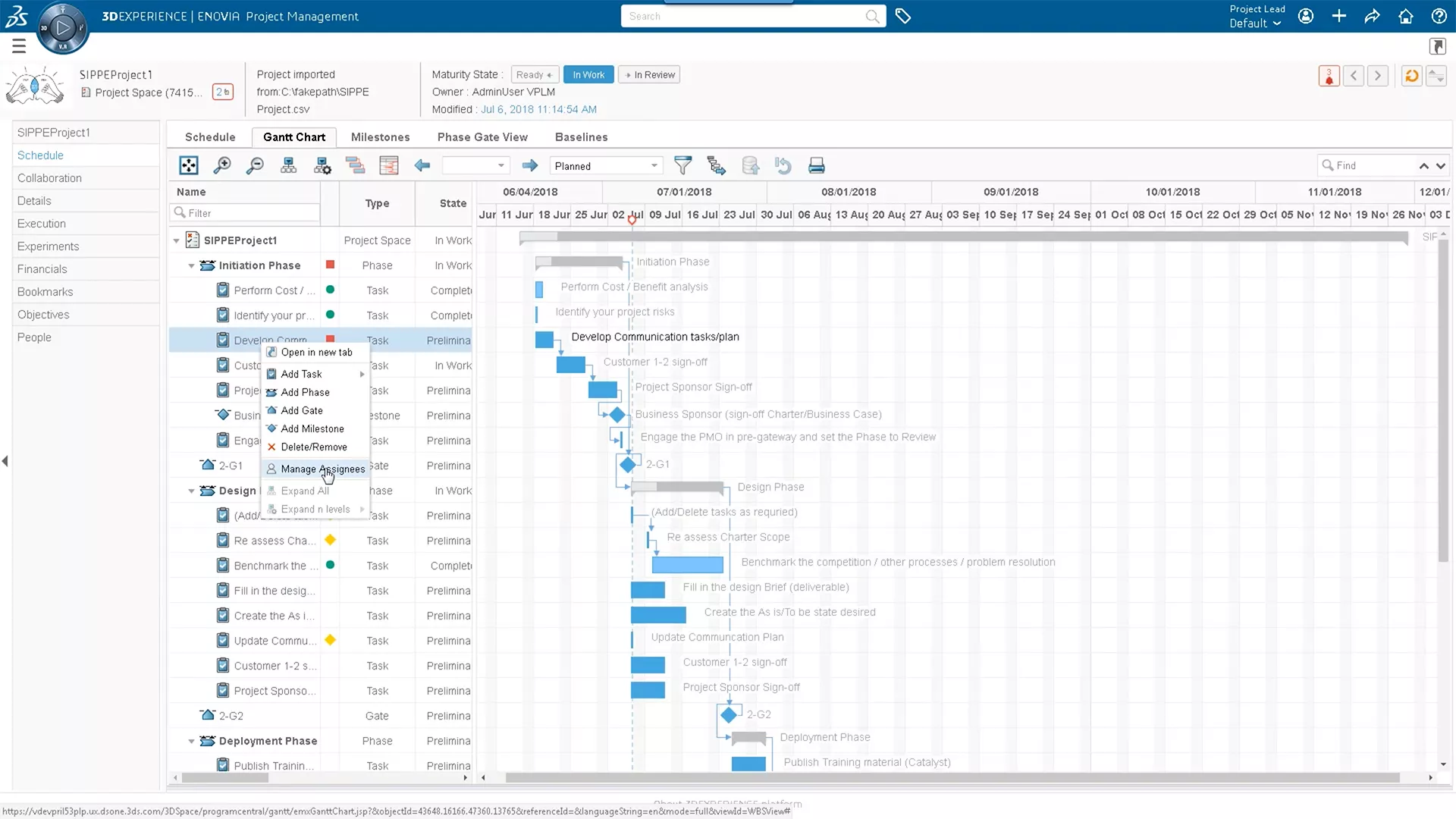Open the help icon in the top bar
This screenshot has height=819, width=1456.
1439,16
